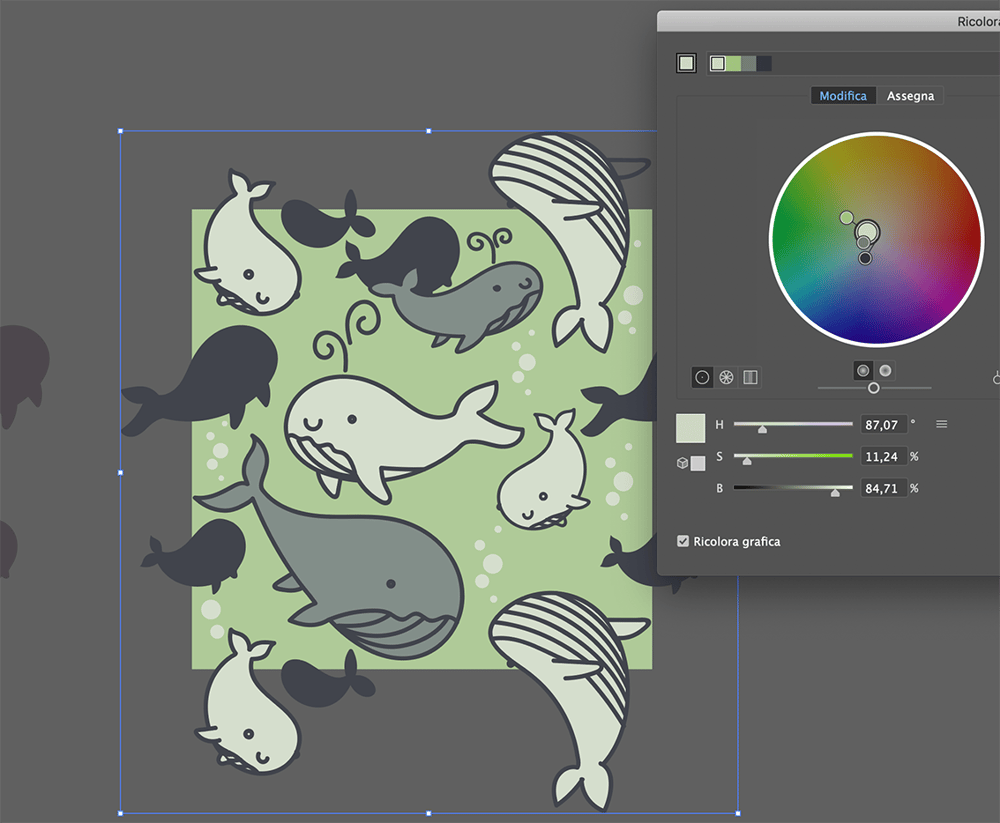
Task: Click the green HSB preview color swatch
Action: pos(692,427)
